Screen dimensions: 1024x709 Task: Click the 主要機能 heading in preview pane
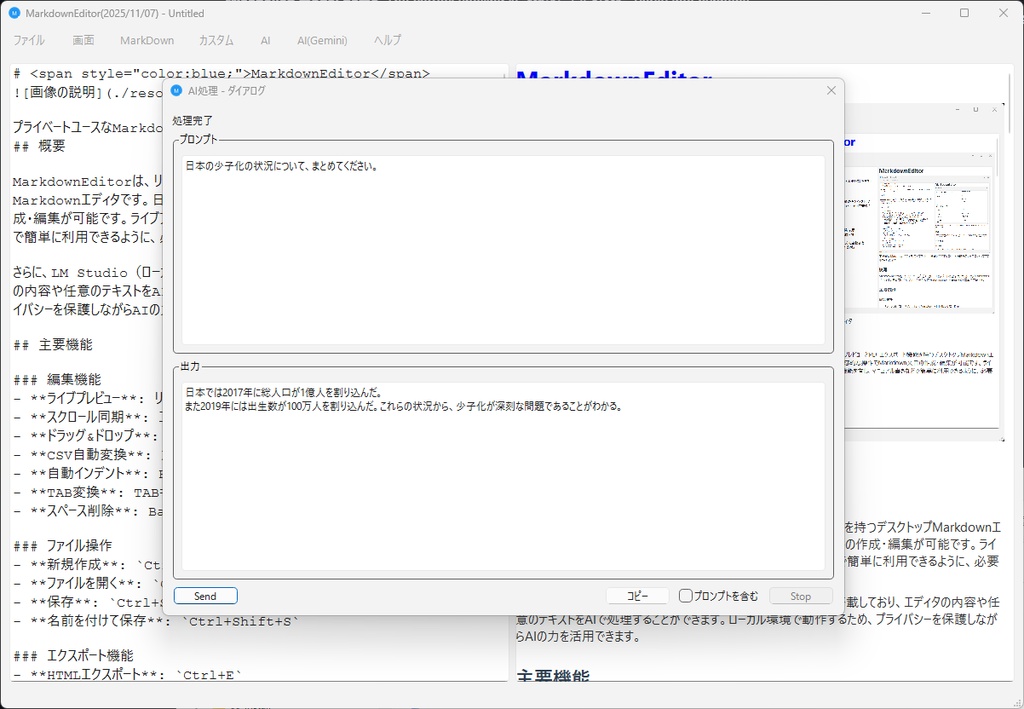[552, 676]
